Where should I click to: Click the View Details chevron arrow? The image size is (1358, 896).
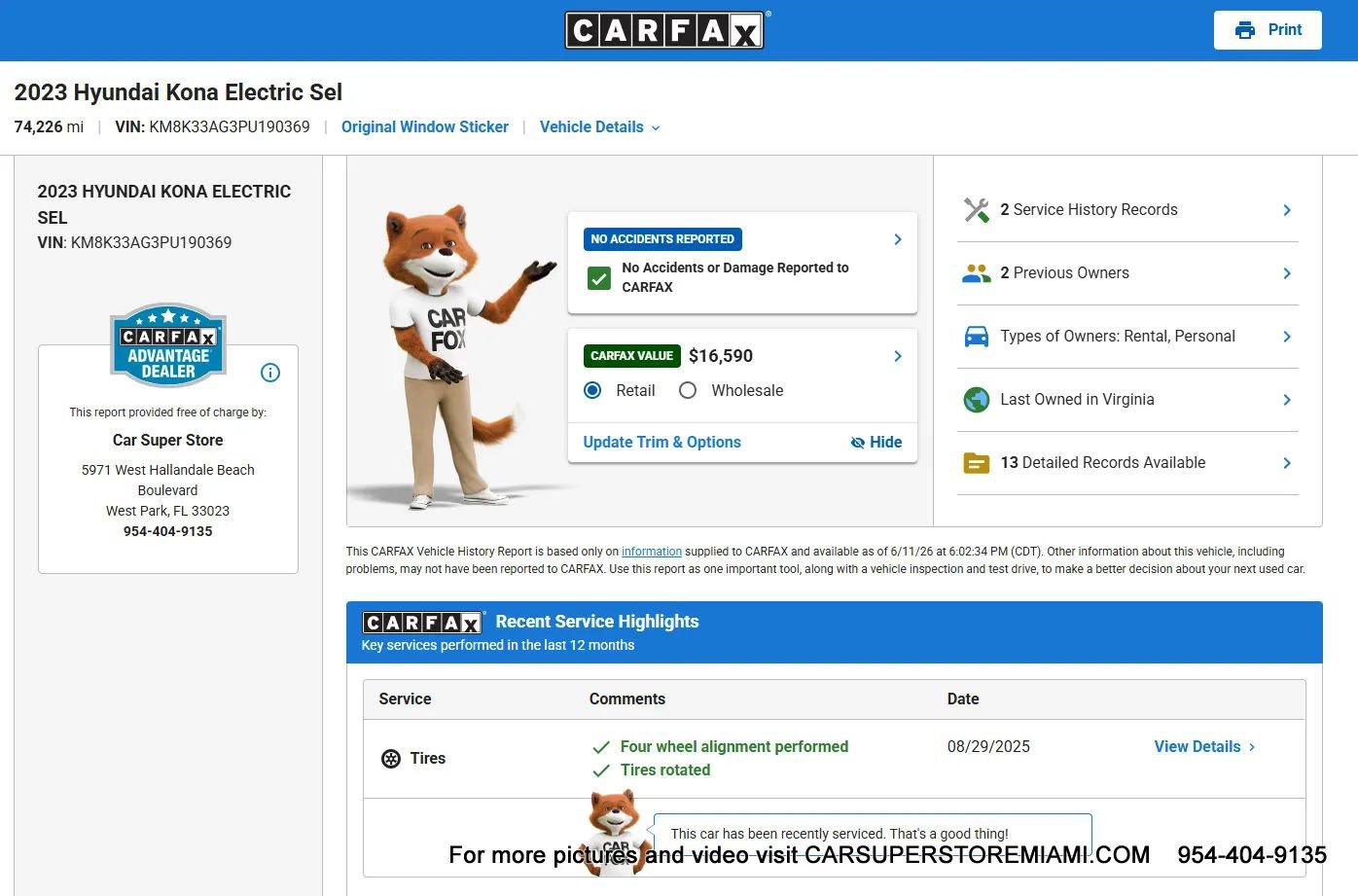point(1252,747)
